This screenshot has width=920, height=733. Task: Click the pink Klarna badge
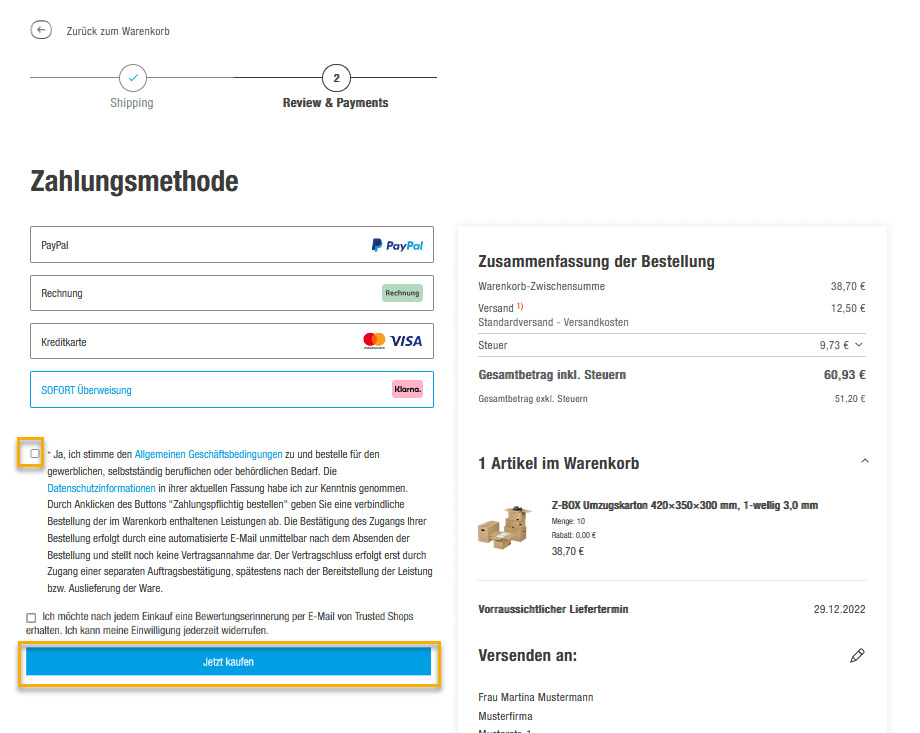point(407,389)
